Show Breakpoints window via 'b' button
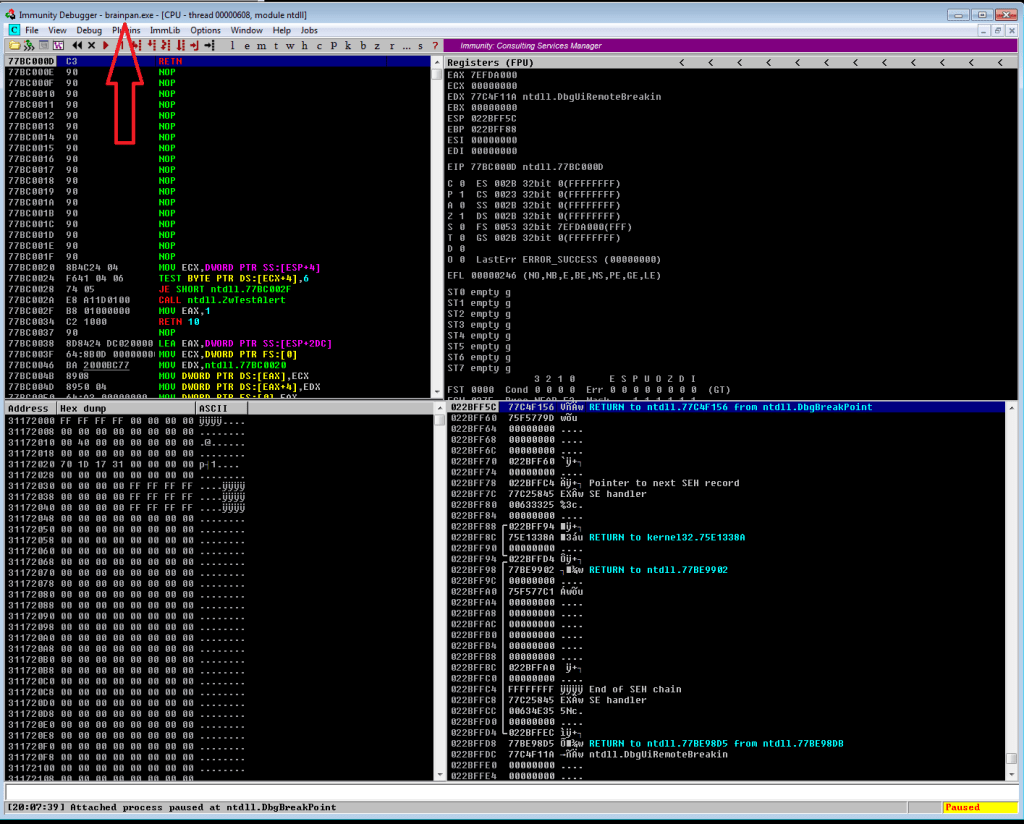The height and width of the screenshot is (824, 1024). [x=362, y=45]
